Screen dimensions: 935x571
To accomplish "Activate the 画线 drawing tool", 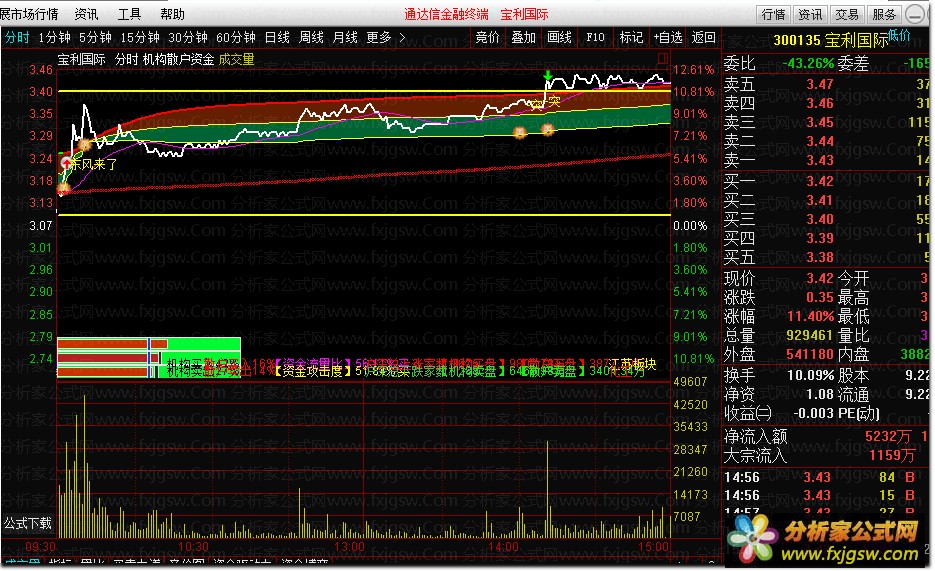I will [559, 38].
